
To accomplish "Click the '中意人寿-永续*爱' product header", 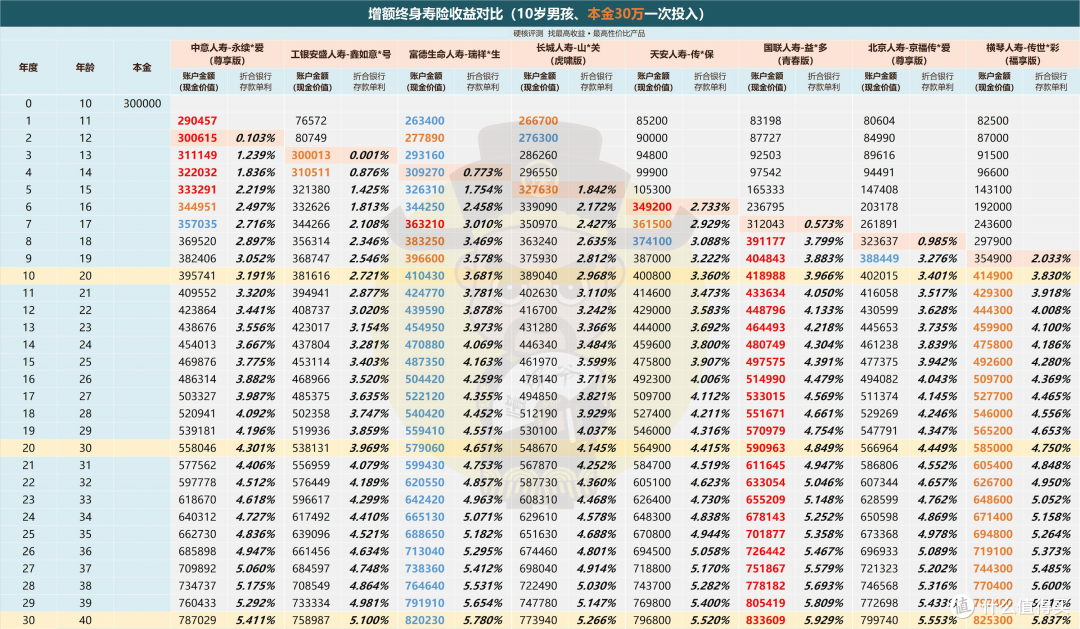I will (227, 54).
